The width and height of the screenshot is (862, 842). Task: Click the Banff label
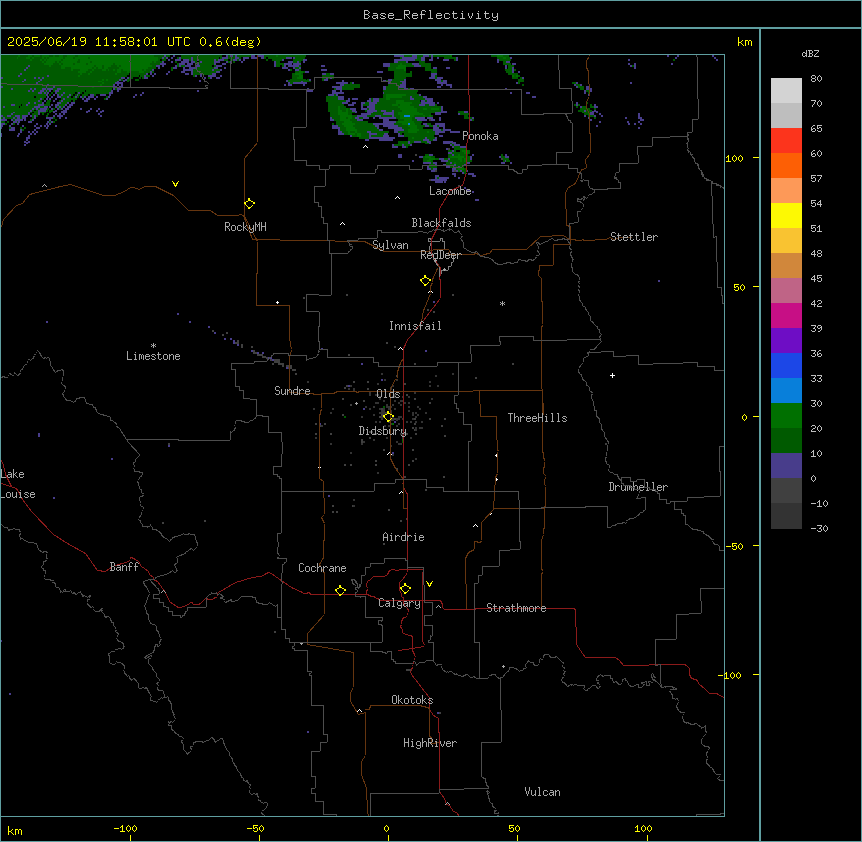[124, 567]
